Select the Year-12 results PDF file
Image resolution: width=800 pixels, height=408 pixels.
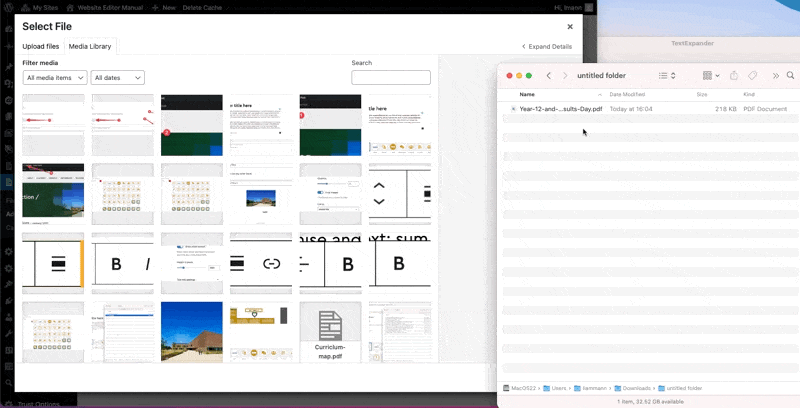(x=560, y=108)
